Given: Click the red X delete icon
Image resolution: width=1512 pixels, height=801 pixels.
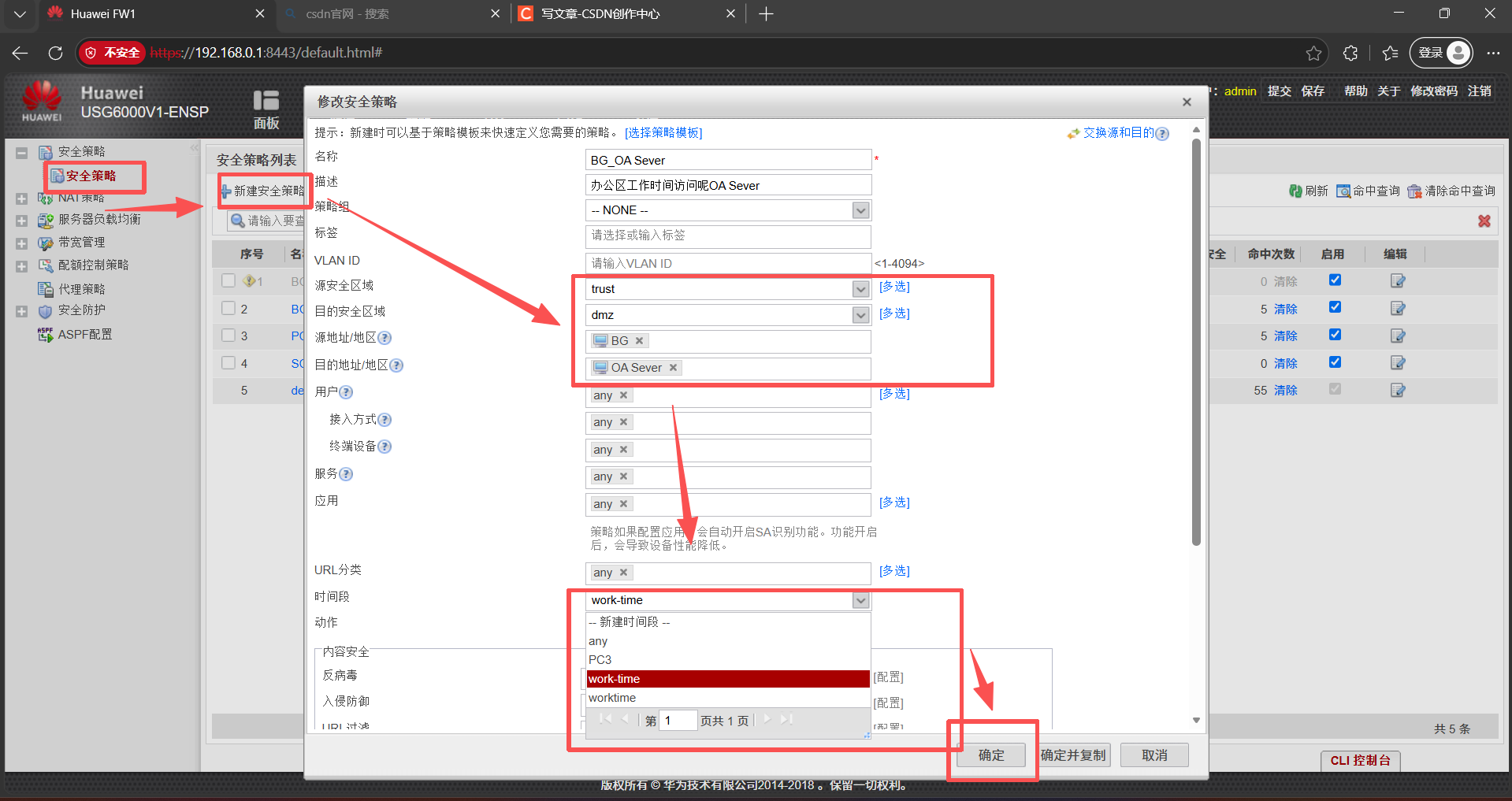Looking at the screenshot, I should (1484, 221).
